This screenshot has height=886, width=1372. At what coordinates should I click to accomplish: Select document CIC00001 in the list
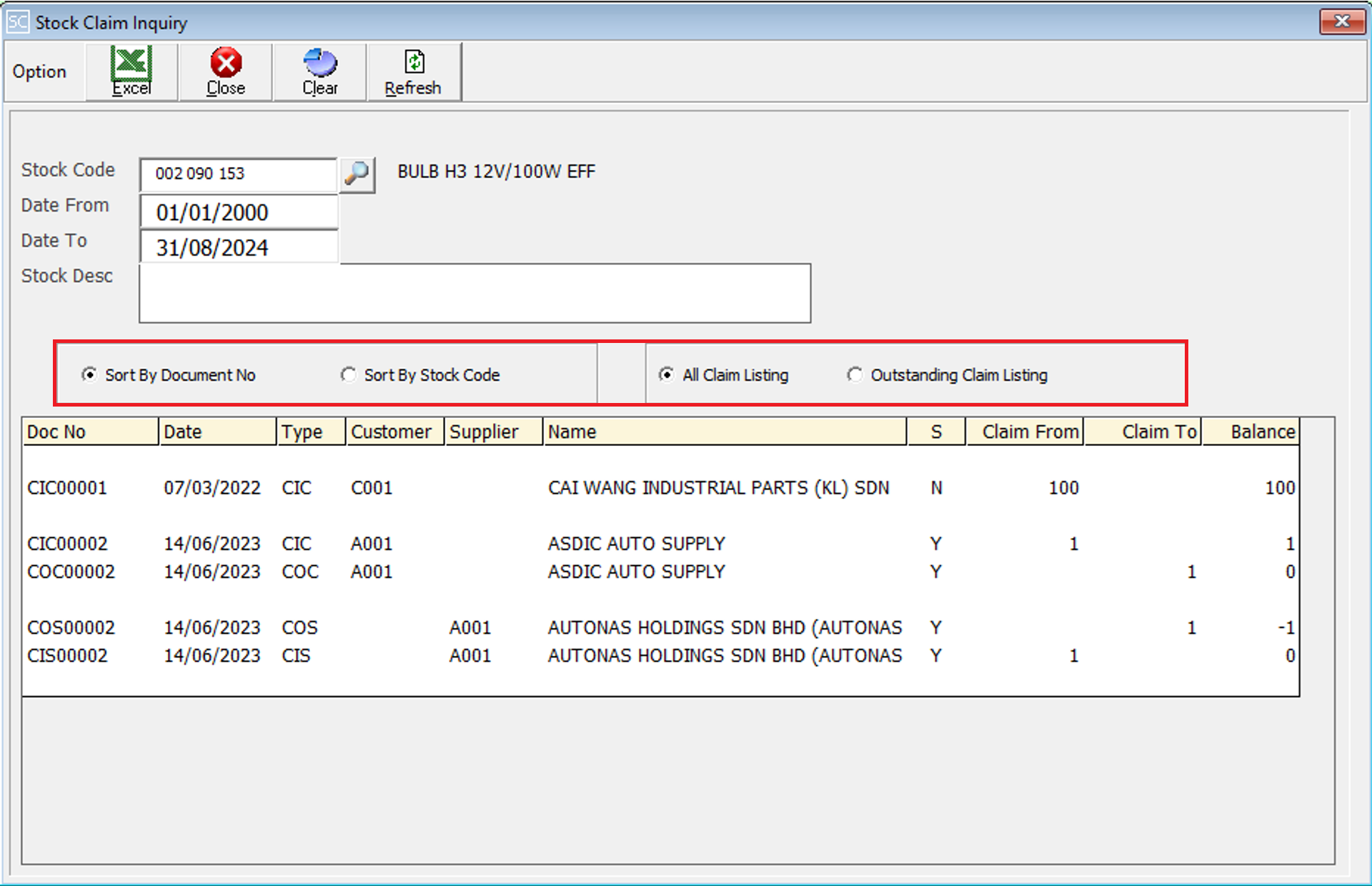[67, 488]
